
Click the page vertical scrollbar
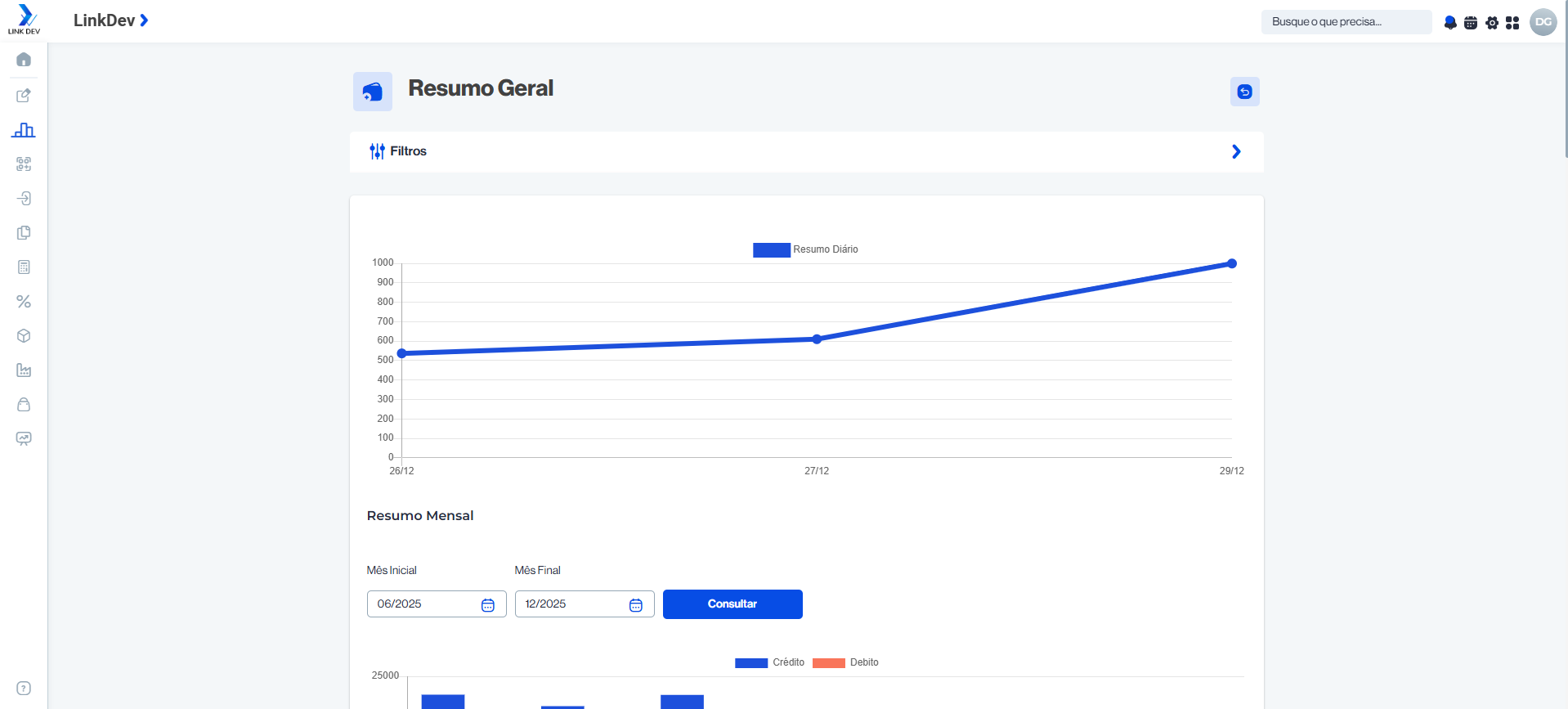coord(1565,79)
